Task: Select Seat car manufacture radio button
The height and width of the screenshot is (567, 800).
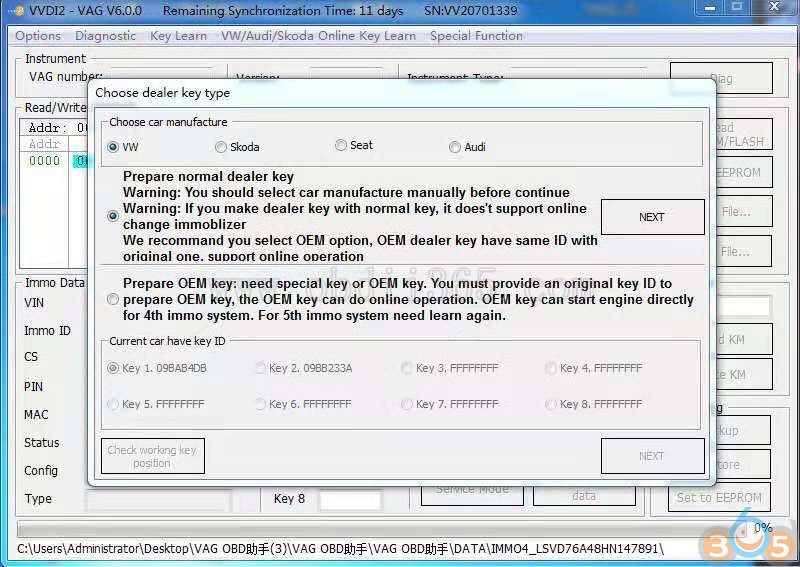Action: pyautogui.click(x=340, y=145)
